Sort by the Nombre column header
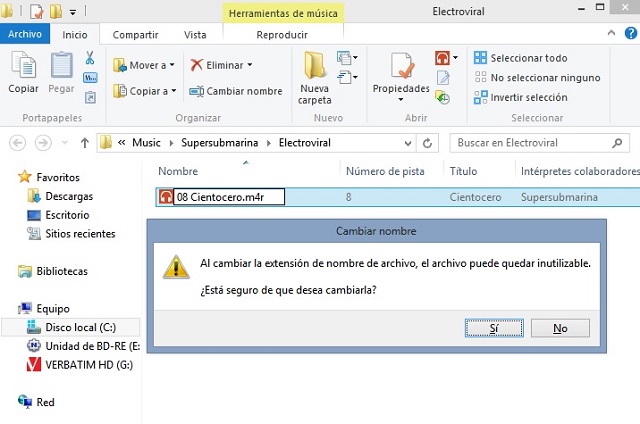This screenshot has width=640, height=424. pyautogui.click(x=178, y=171)
